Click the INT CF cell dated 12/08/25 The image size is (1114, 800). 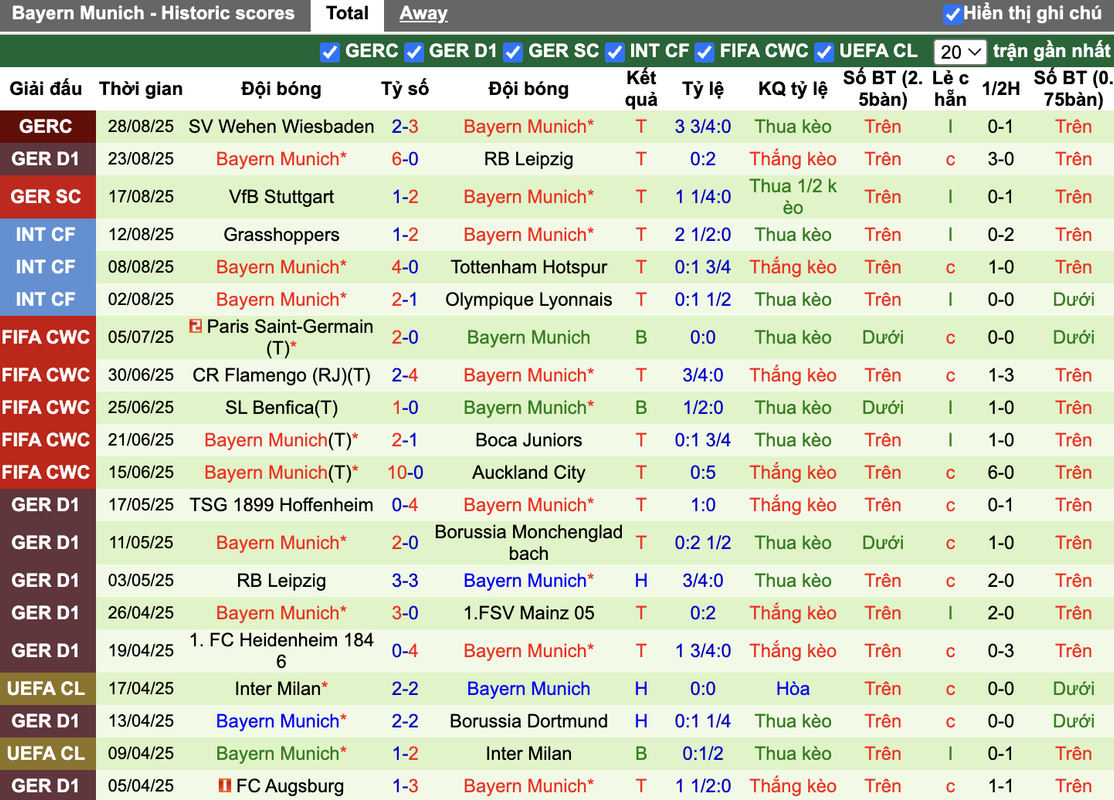pos(48,234)
